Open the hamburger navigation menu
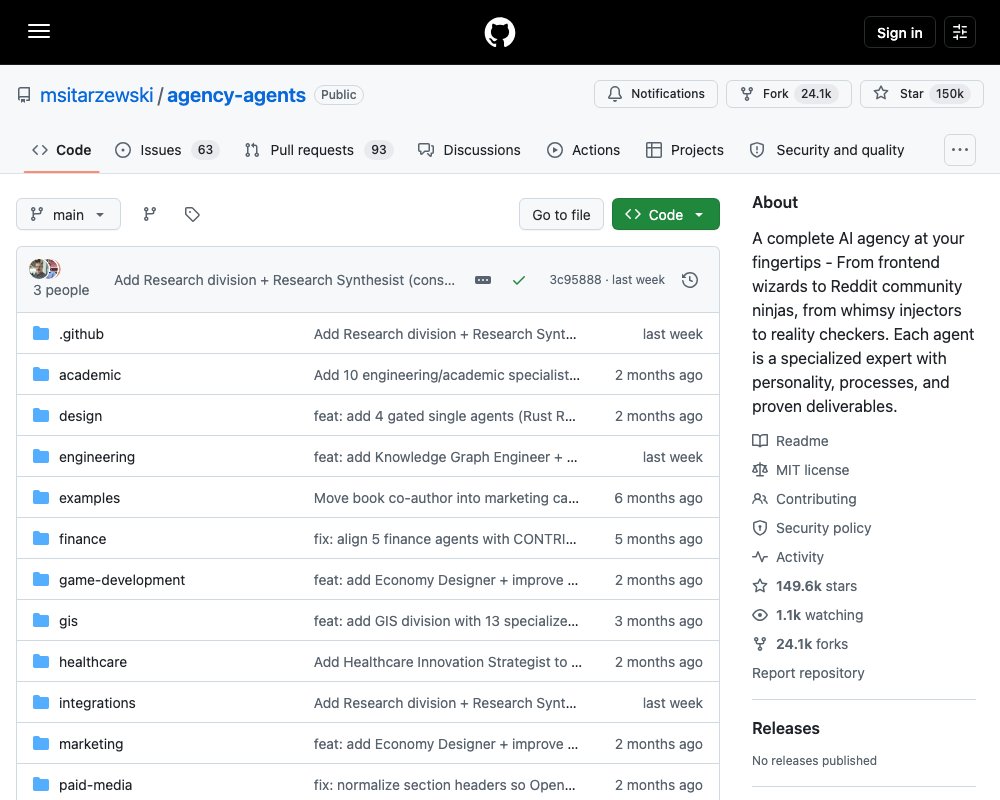The height and width of the screenshot is (800, 1000). tap(39, 31)
